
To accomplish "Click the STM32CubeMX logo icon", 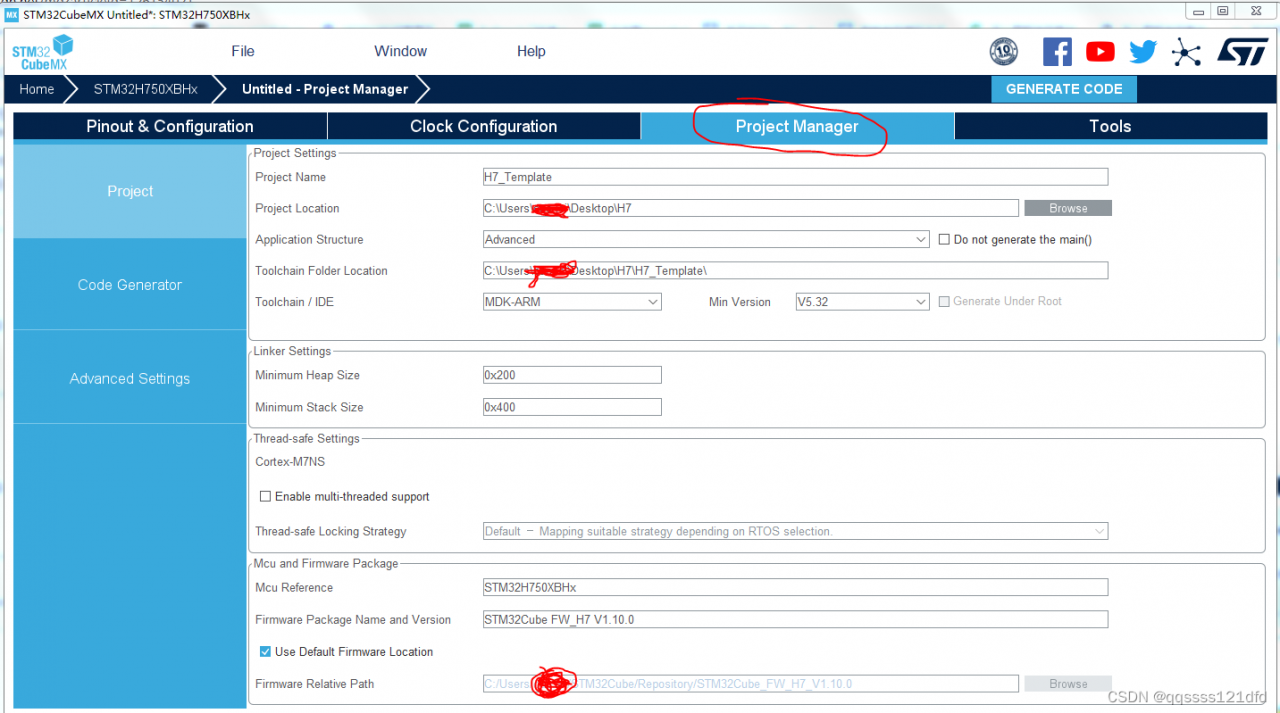I will [x=43, y=51].
